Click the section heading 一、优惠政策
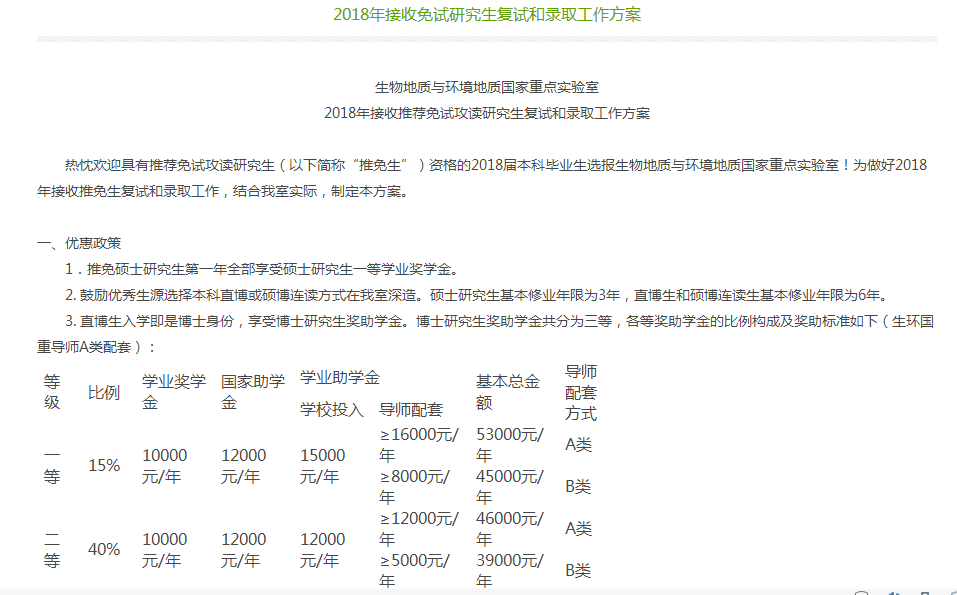The height and width of the screenshot is (595, 957). (79, 243)
